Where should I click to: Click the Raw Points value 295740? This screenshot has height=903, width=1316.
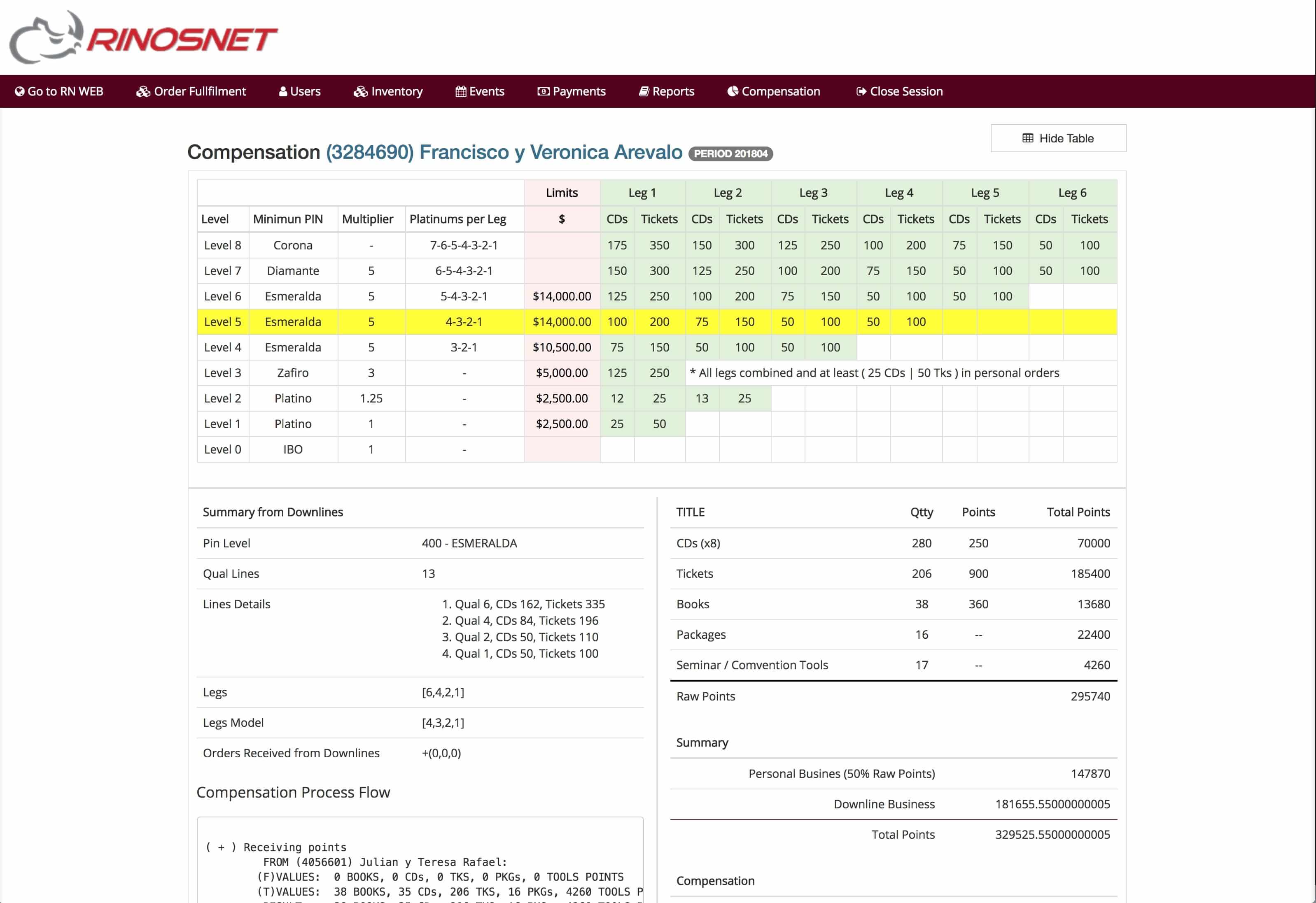(1090, 696)
